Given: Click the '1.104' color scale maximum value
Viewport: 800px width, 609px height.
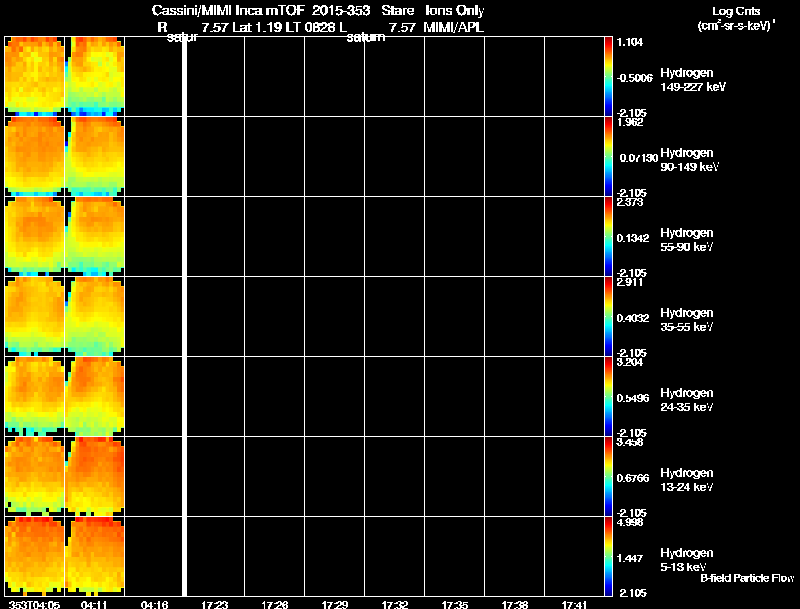Looking at the screenshot, I should (630, 42).
